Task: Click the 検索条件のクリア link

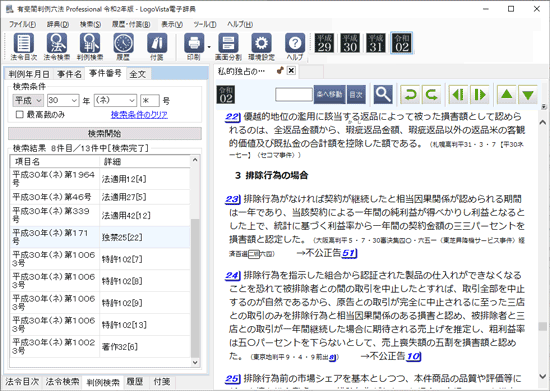Action: 139,115
